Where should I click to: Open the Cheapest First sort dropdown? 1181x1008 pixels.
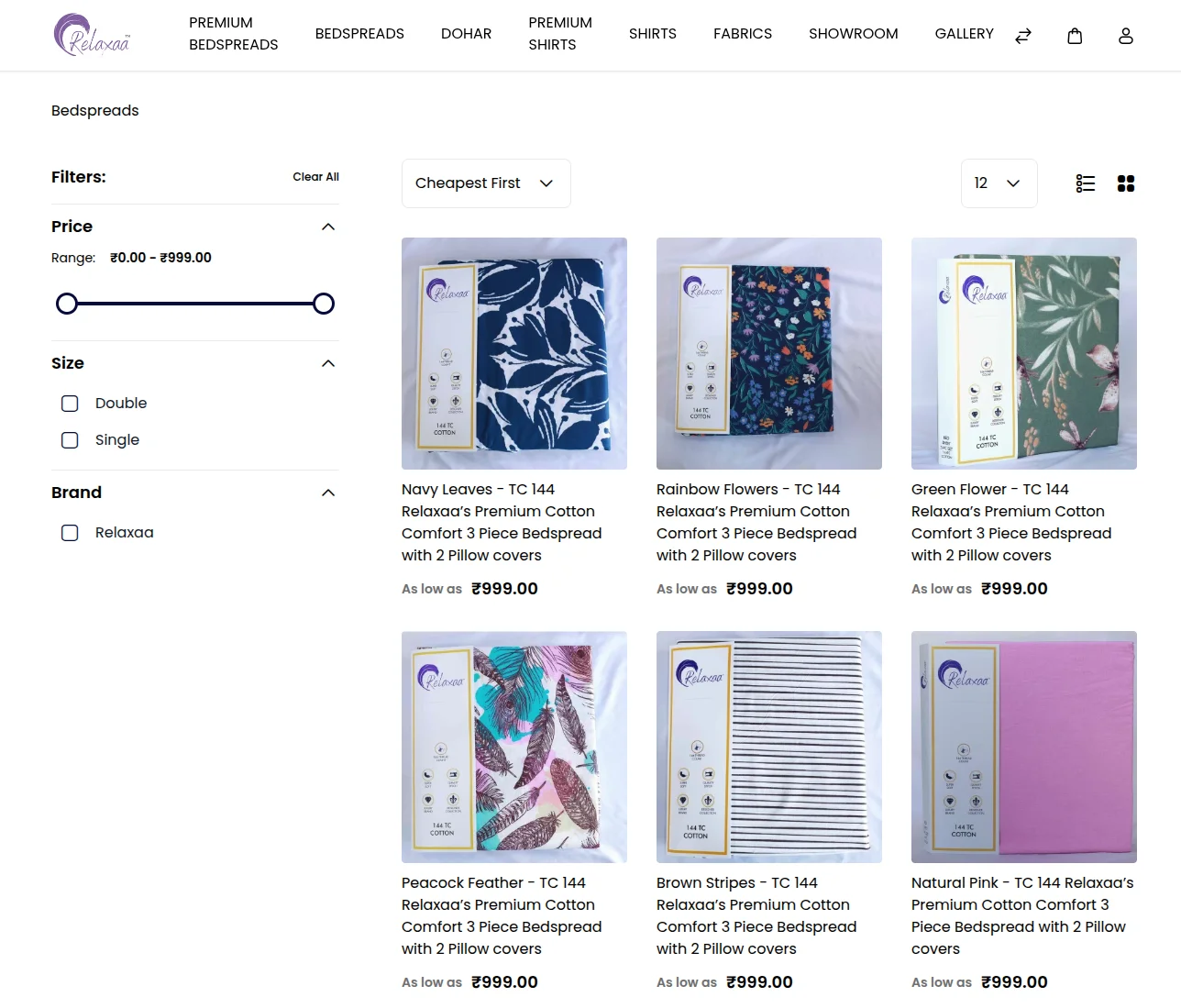pos(486,183)
